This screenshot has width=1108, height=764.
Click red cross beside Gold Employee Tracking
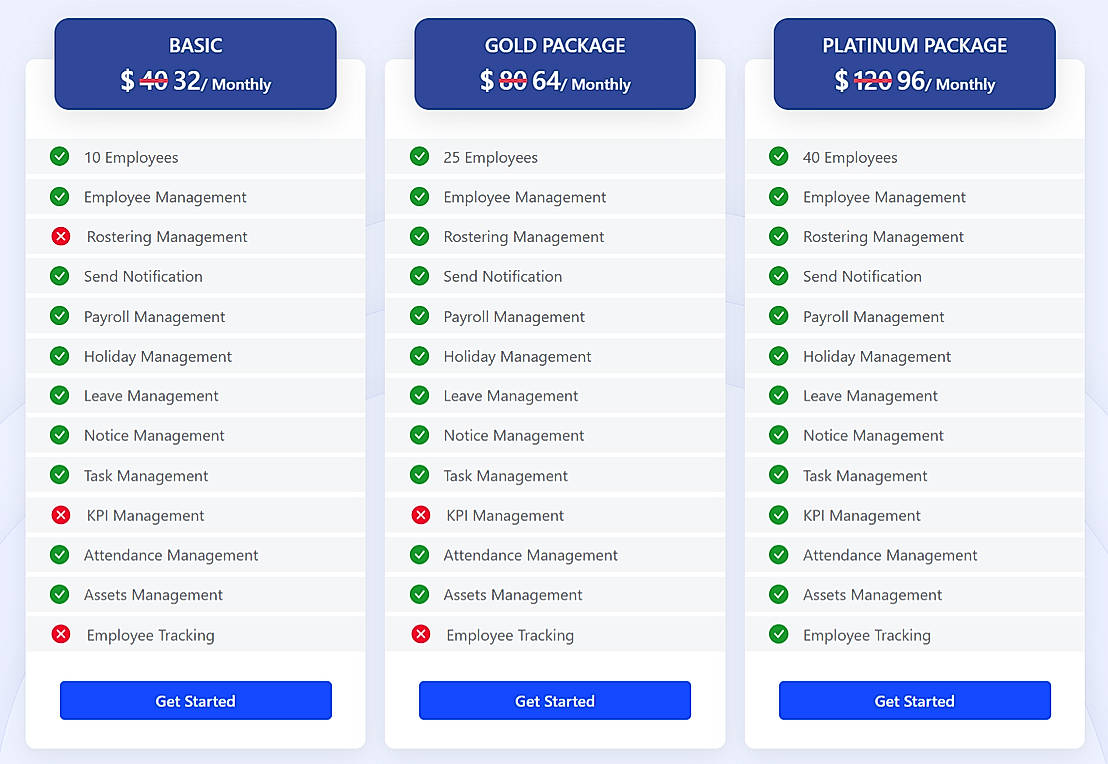click(420, 634)
